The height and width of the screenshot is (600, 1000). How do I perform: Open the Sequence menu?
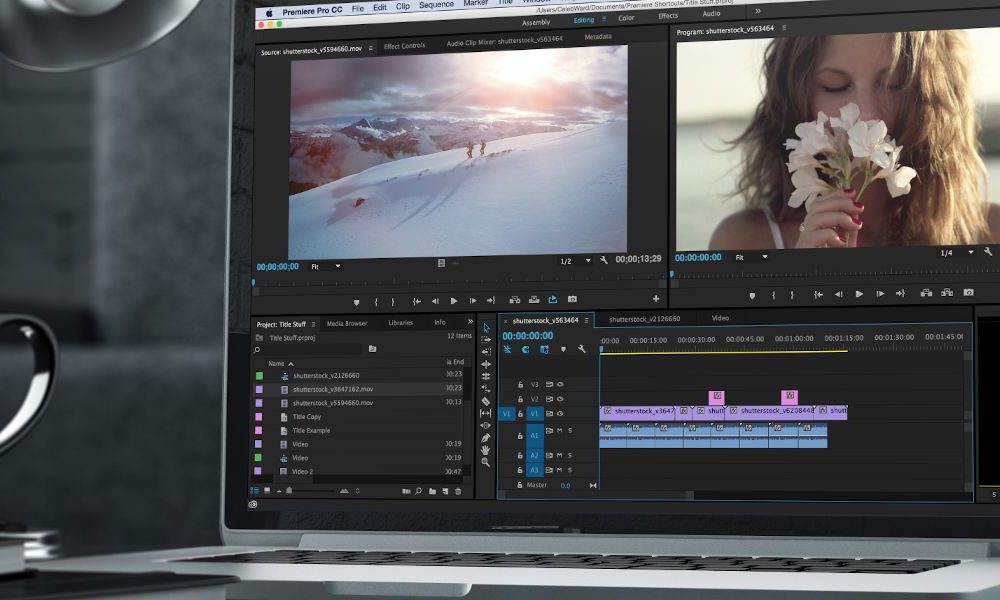click(436, 4)
